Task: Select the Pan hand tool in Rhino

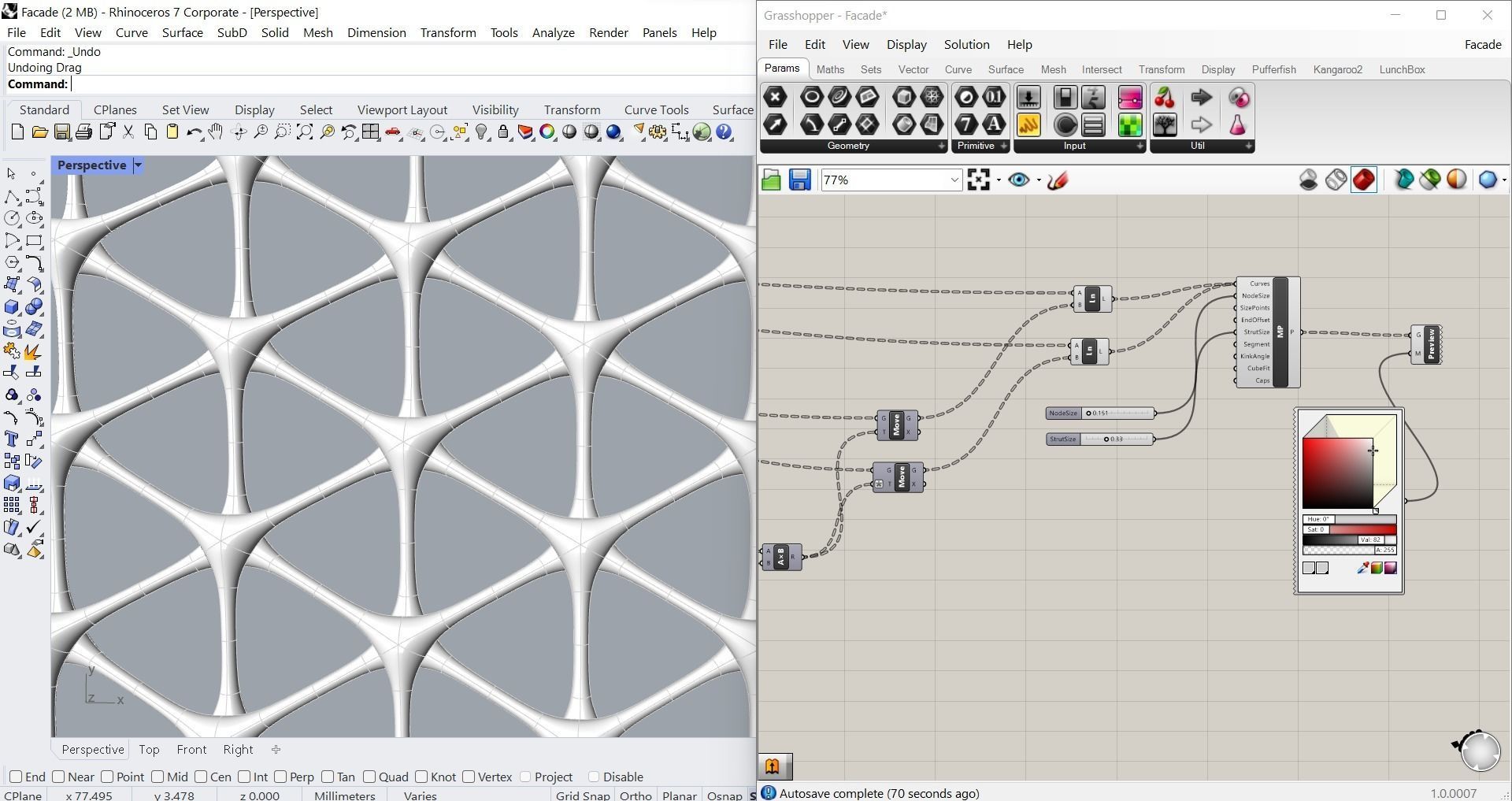Action: pyautogui.click(x=216, y=132)
